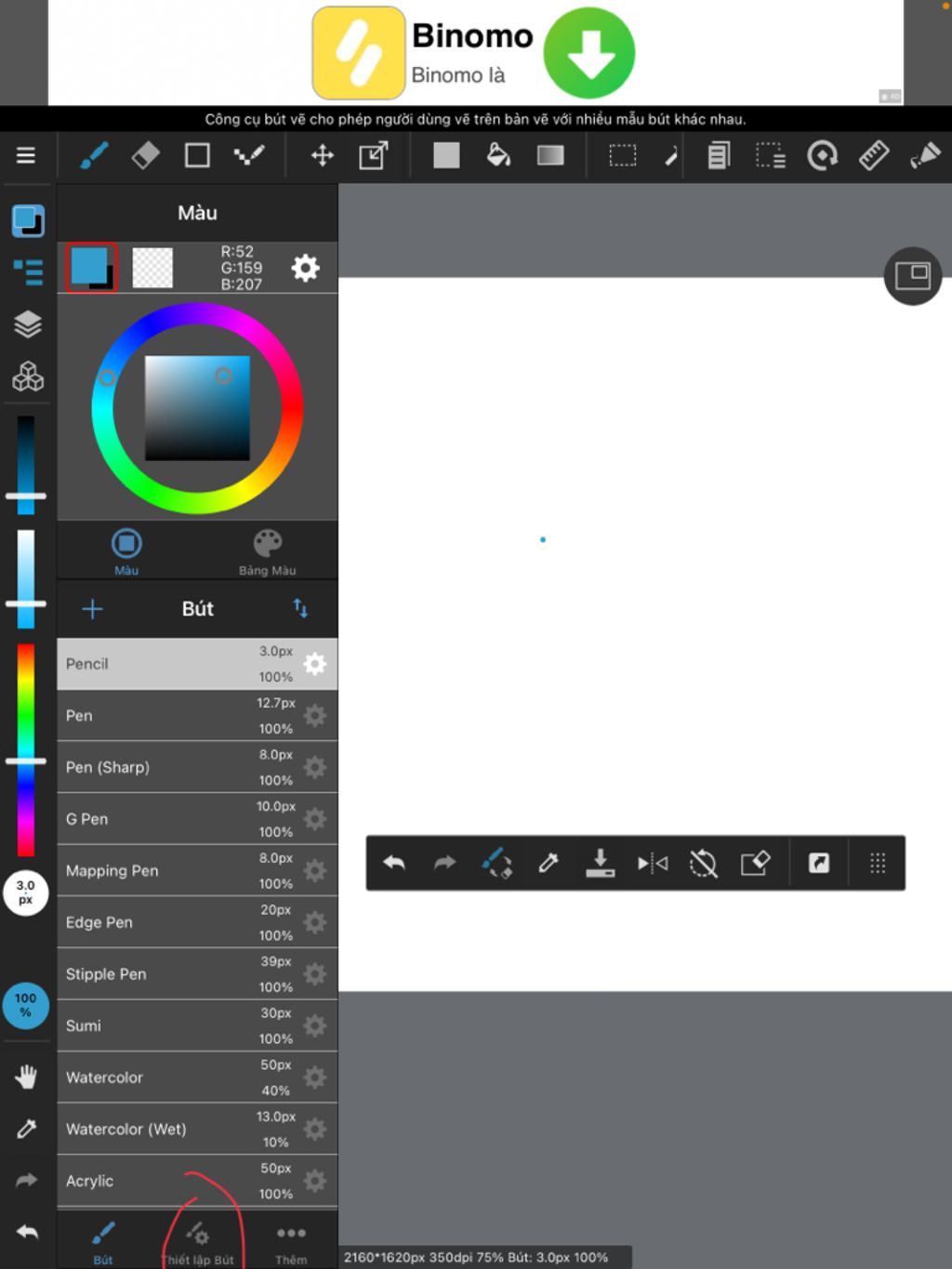The height and width of the screenshot is (1269, 952).
Task: Select the rectangle shape tool
Action: tap(197, 155)
